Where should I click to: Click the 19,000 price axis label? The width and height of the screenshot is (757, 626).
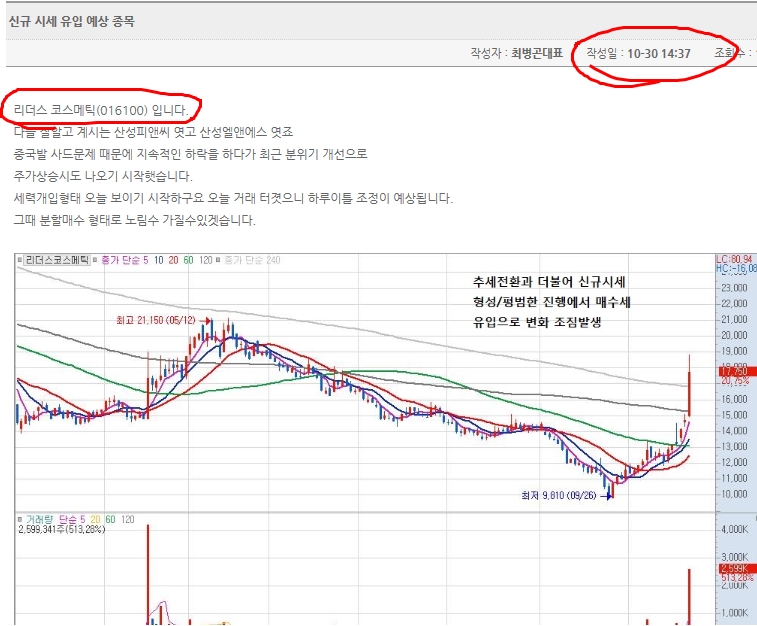(x=734, y=351)
